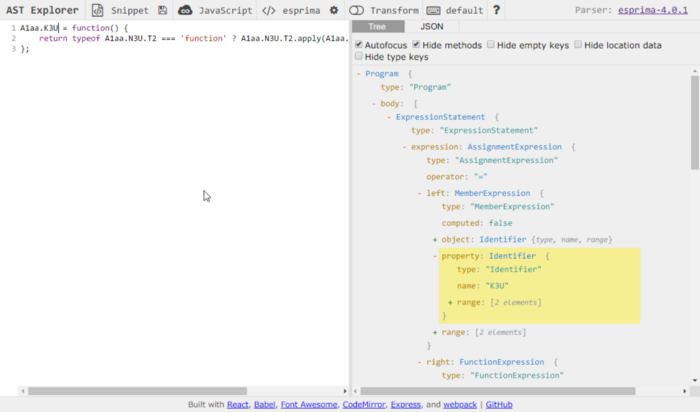Collapse the Program root node
This screenshot has width=700, height=412.
[359, 74]
